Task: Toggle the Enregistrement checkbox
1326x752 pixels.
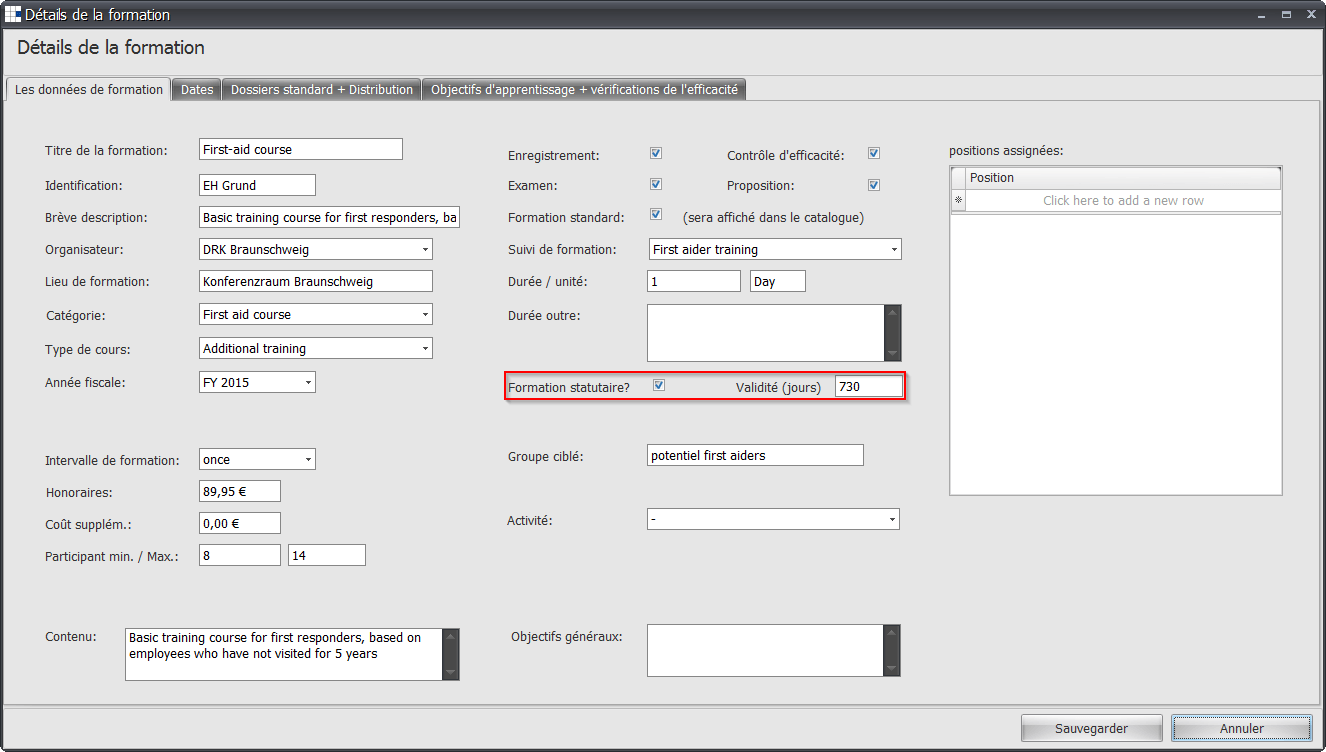Action: (x=656, y=154)
